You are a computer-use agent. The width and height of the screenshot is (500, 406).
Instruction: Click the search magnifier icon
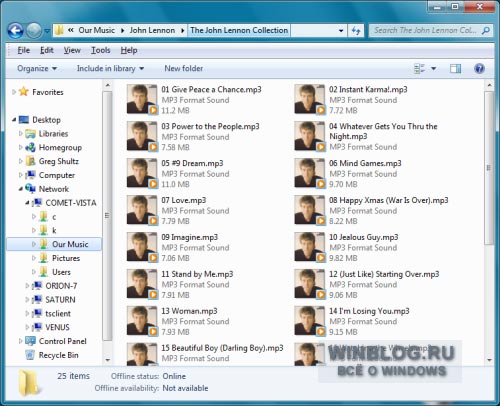(x=486, y=31)
